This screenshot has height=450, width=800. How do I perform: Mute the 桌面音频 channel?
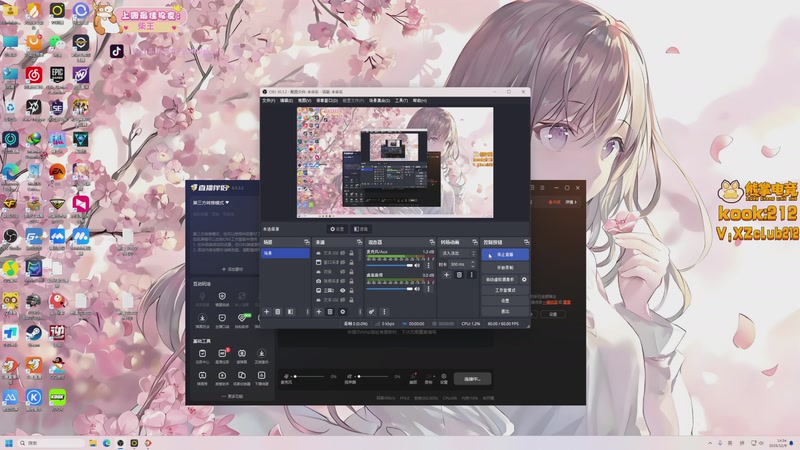coord(417,289)
